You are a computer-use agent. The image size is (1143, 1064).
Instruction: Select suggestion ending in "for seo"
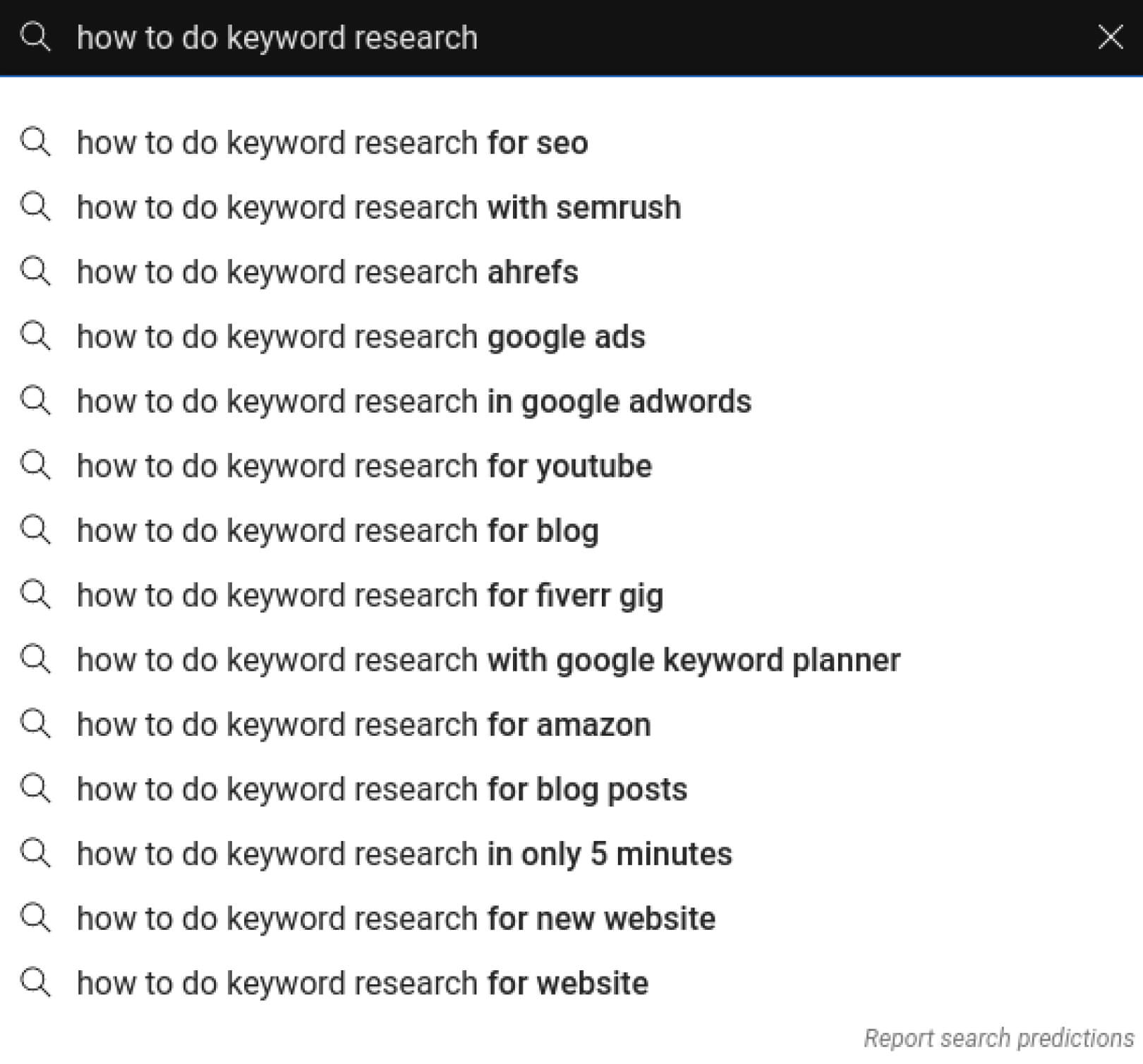pos(332,143)
